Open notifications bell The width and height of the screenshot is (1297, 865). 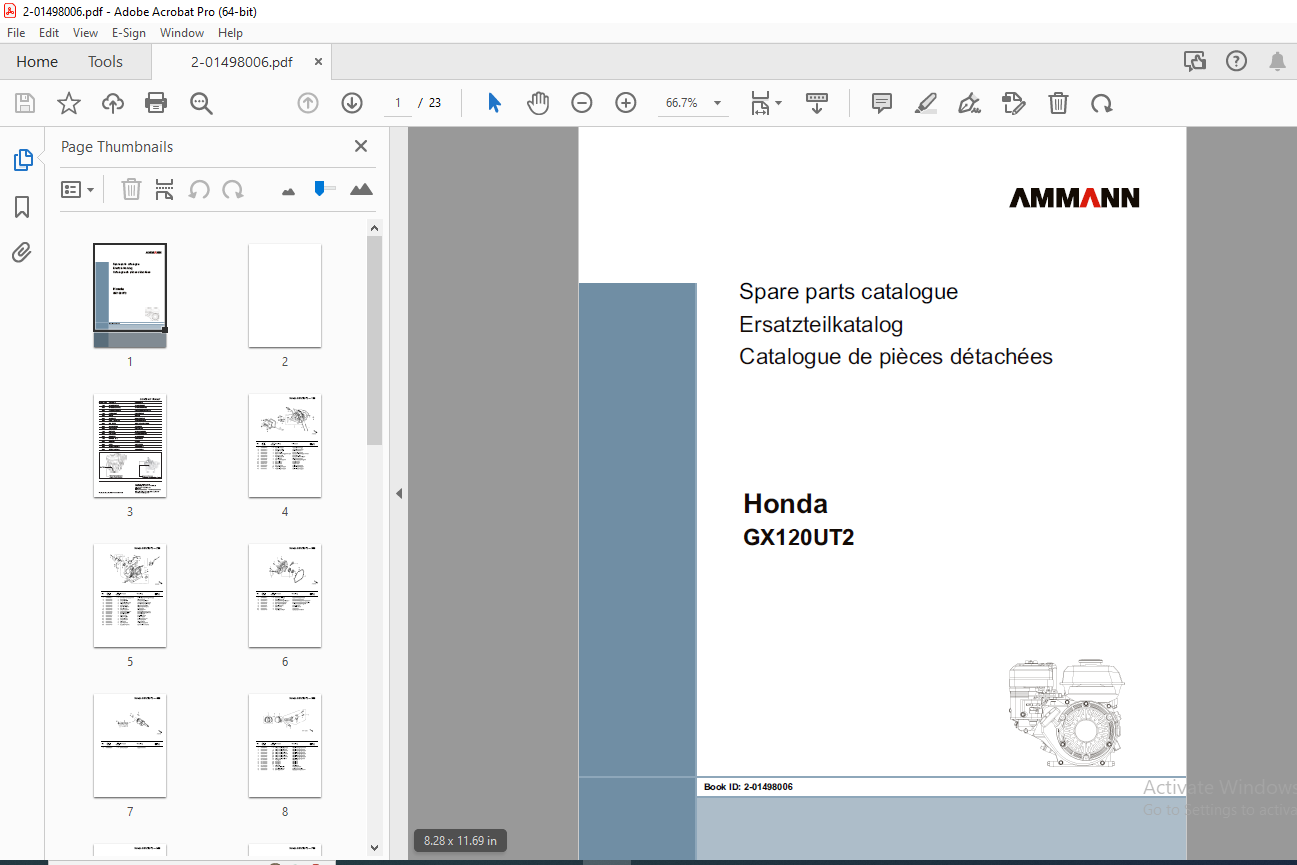[x=1277, y=62]
